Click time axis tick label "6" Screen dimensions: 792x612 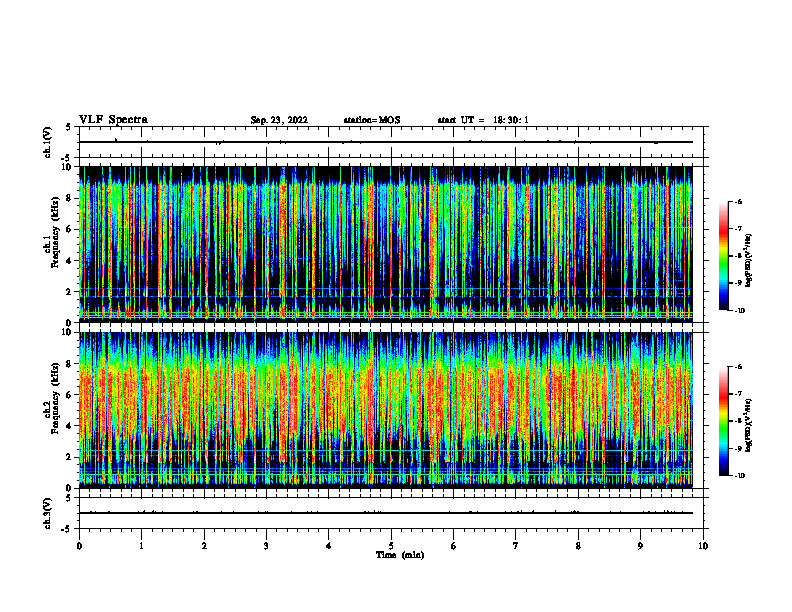(453, 546)
